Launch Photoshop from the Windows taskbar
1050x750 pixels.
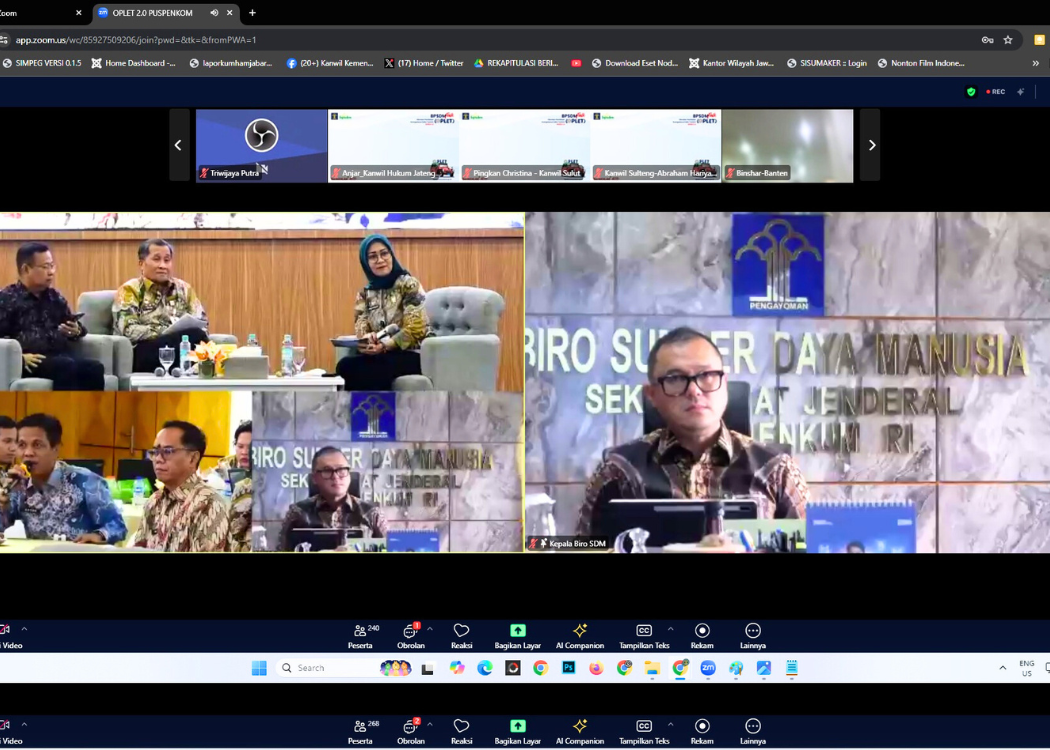click(568, 668)
